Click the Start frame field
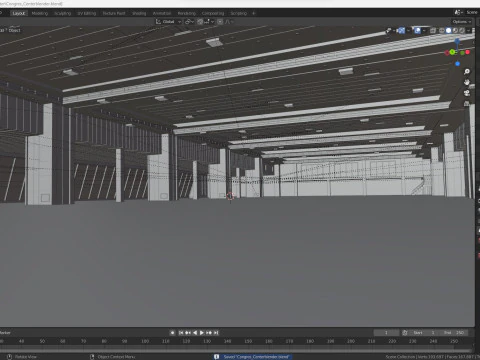480x360 pixels. pos(424,333)
